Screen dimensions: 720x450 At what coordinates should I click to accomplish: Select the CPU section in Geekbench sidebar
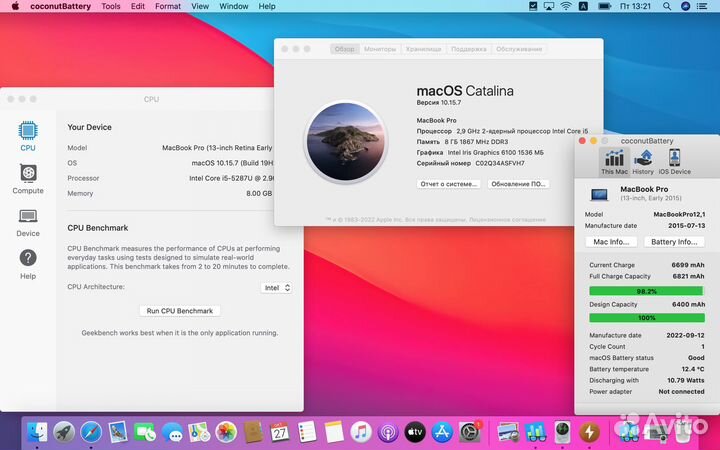click(28, 136)
